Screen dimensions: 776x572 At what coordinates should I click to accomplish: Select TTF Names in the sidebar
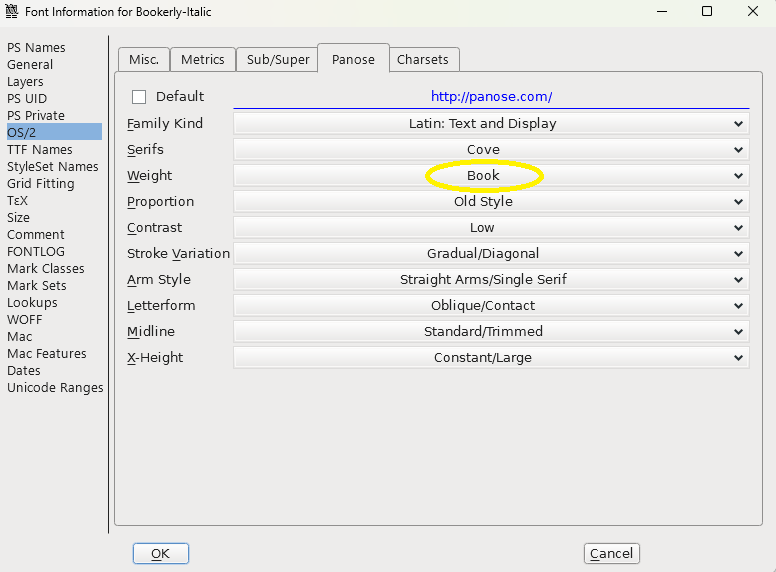(x=40, y=149)
